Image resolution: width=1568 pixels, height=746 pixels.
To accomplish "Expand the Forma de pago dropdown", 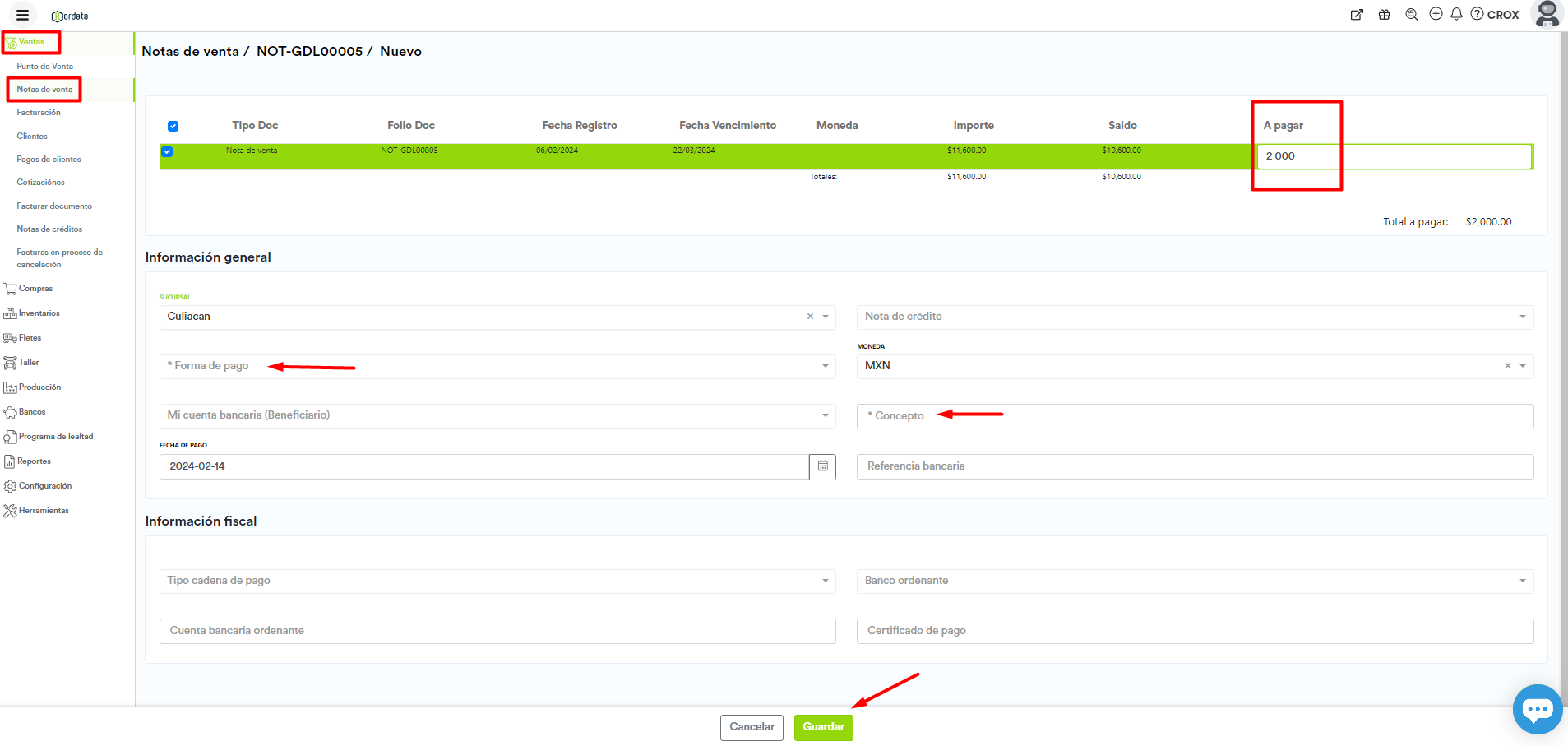I will coord(497,366).
